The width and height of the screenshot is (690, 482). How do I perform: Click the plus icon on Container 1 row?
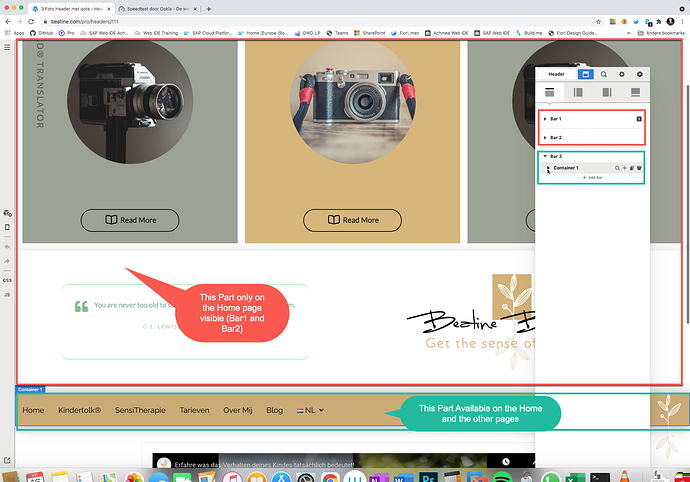[x=624, y=168]
